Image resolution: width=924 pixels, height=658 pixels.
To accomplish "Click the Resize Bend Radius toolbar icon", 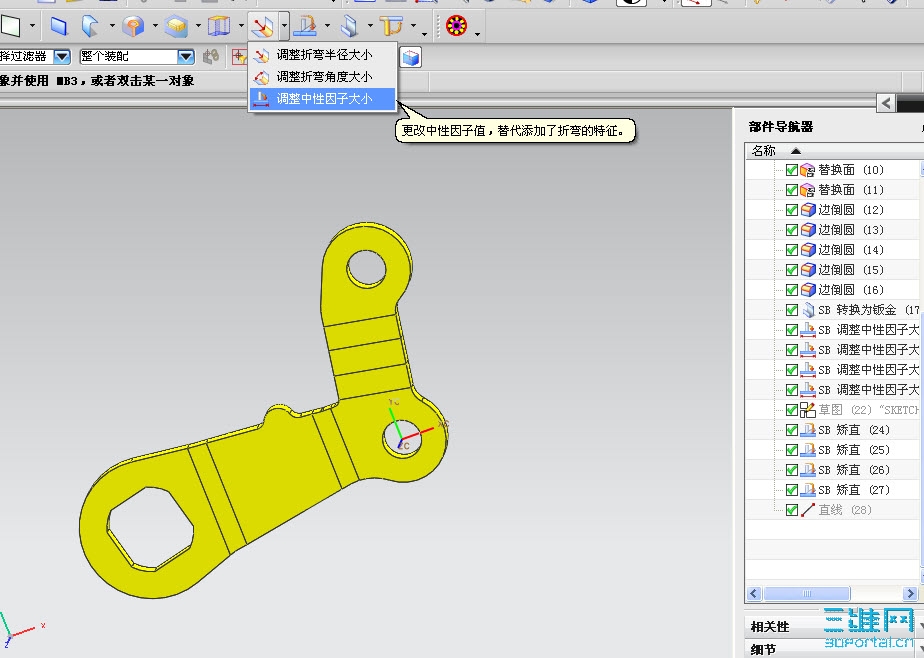I will 262,26.
